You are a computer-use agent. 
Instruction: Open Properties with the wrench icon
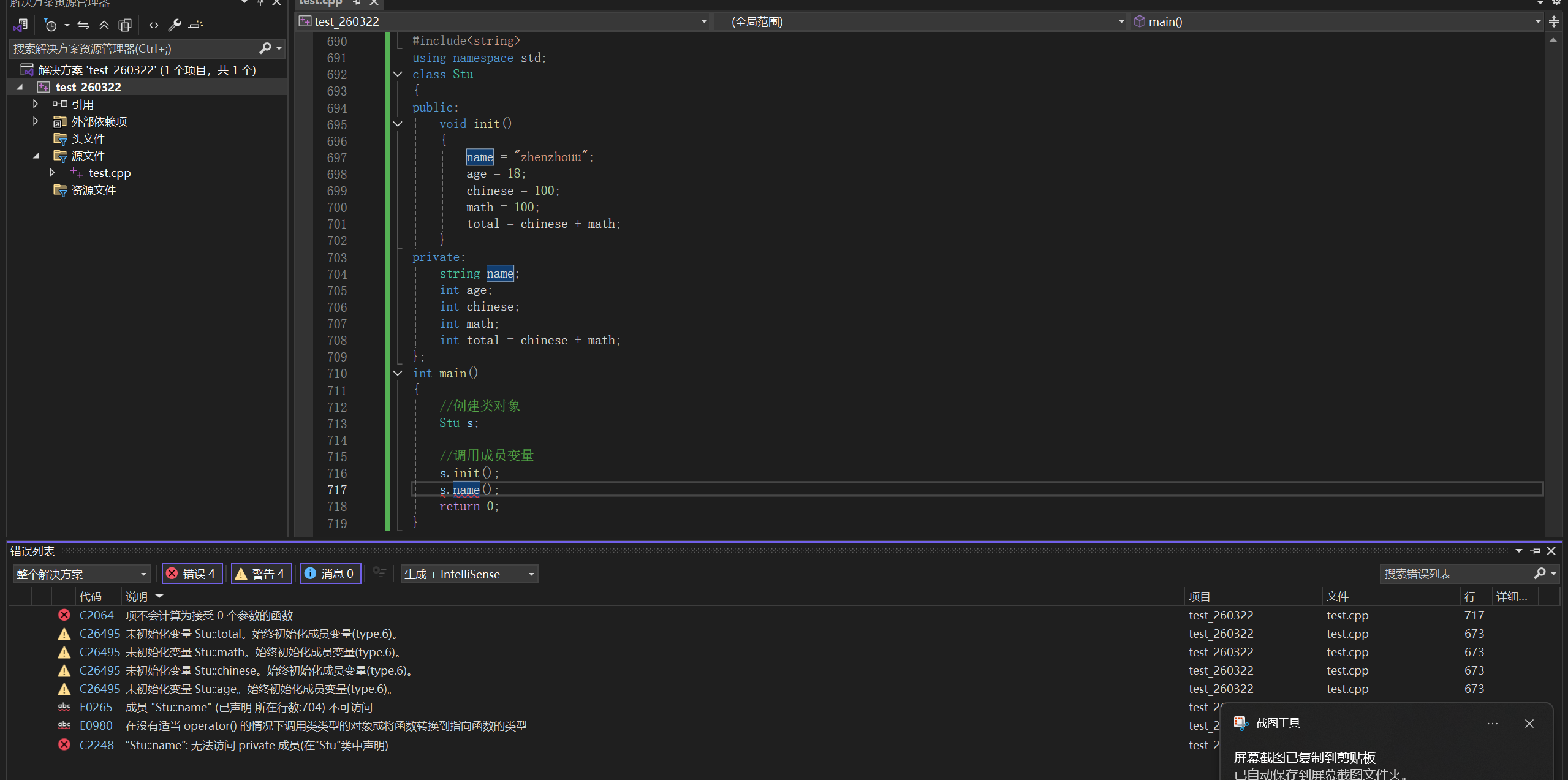point(175,25)
